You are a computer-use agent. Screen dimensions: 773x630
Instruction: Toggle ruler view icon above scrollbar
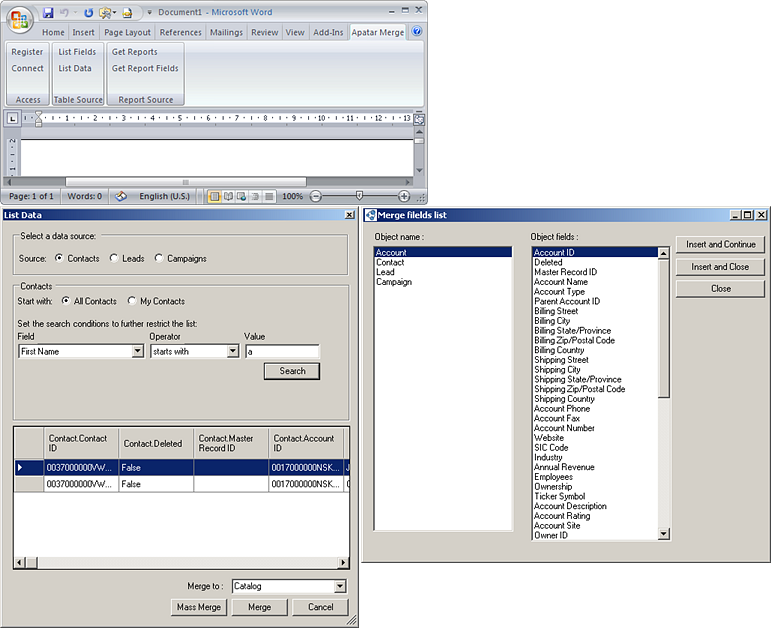click(x=419, y=119)
